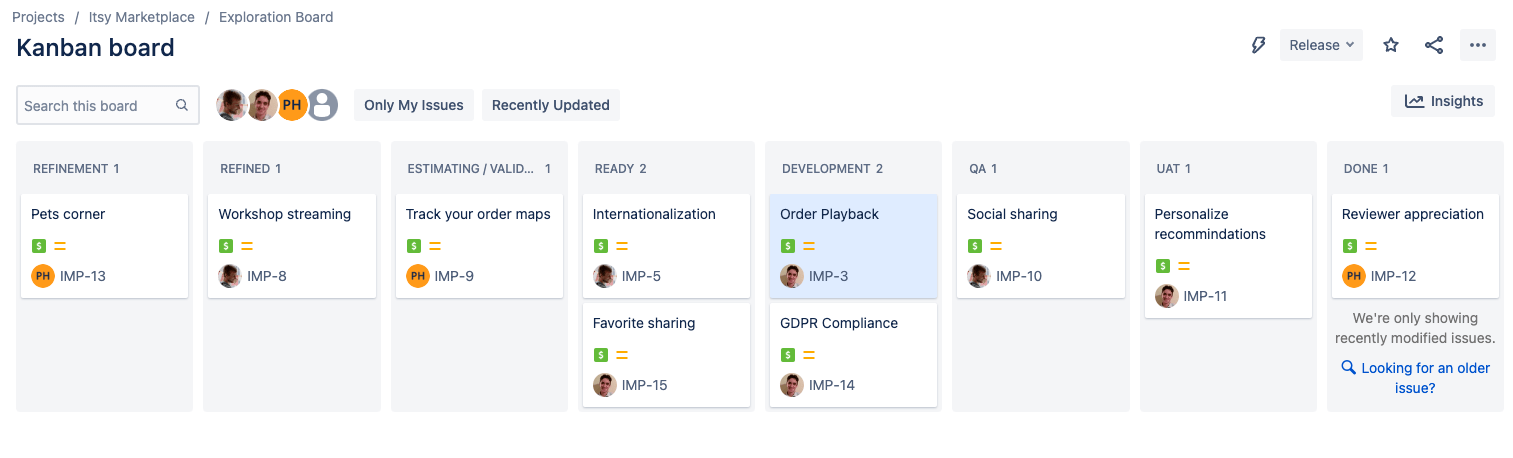Click the automation lightning bolt icon
The height and width of the screenshot is (458, 1513).
[1259, 45]
